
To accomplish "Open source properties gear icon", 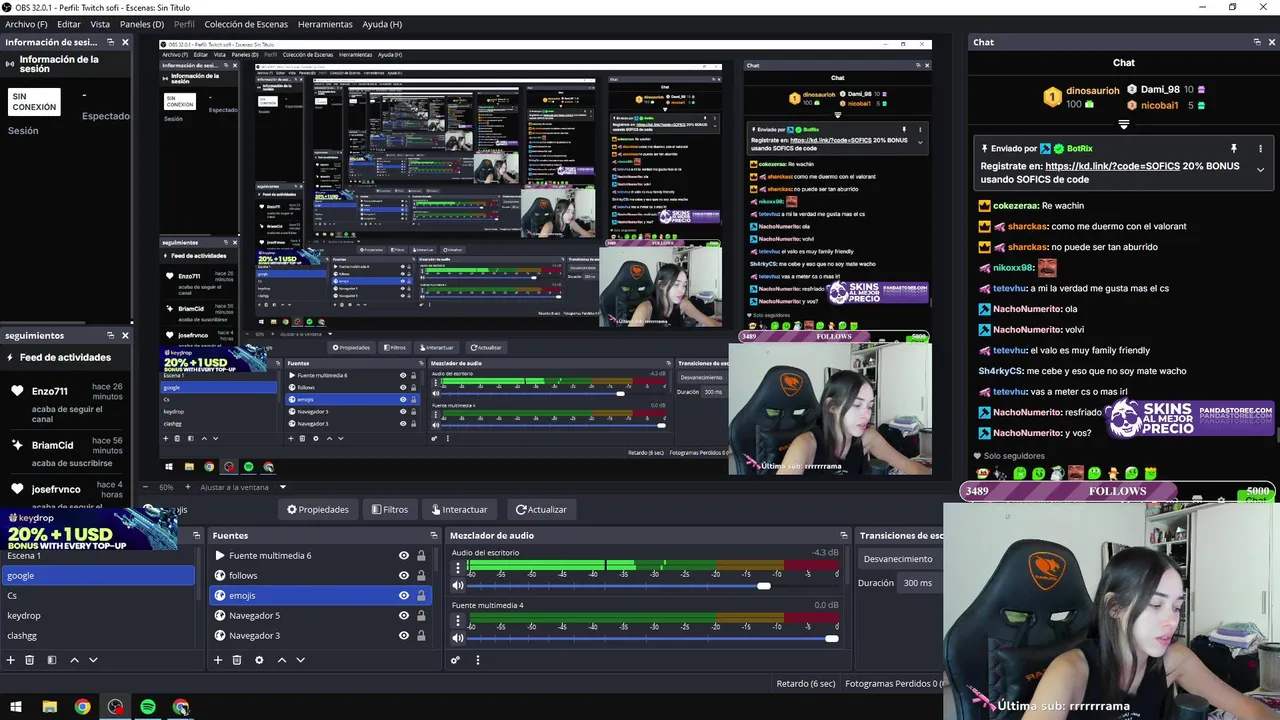I will click(x=259, y=660).
